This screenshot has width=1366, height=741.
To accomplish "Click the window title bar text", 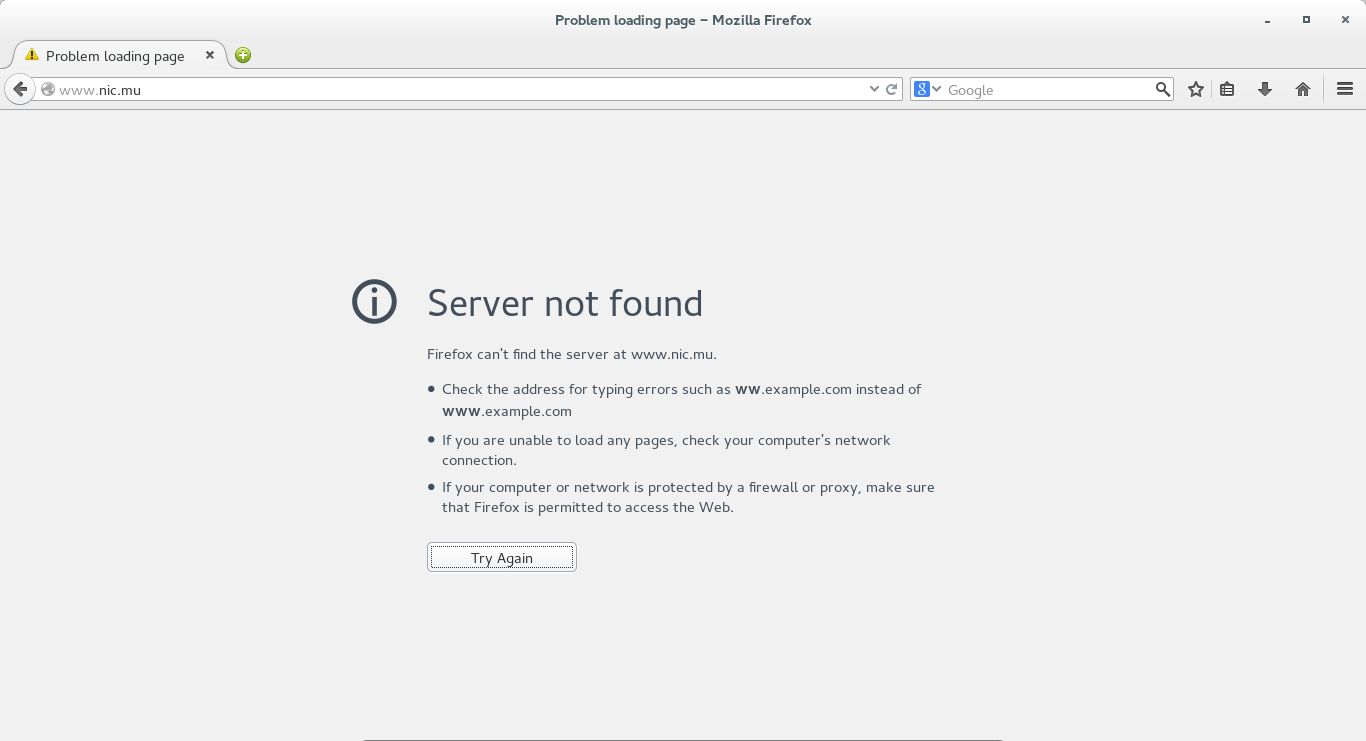I will point(683,20).
